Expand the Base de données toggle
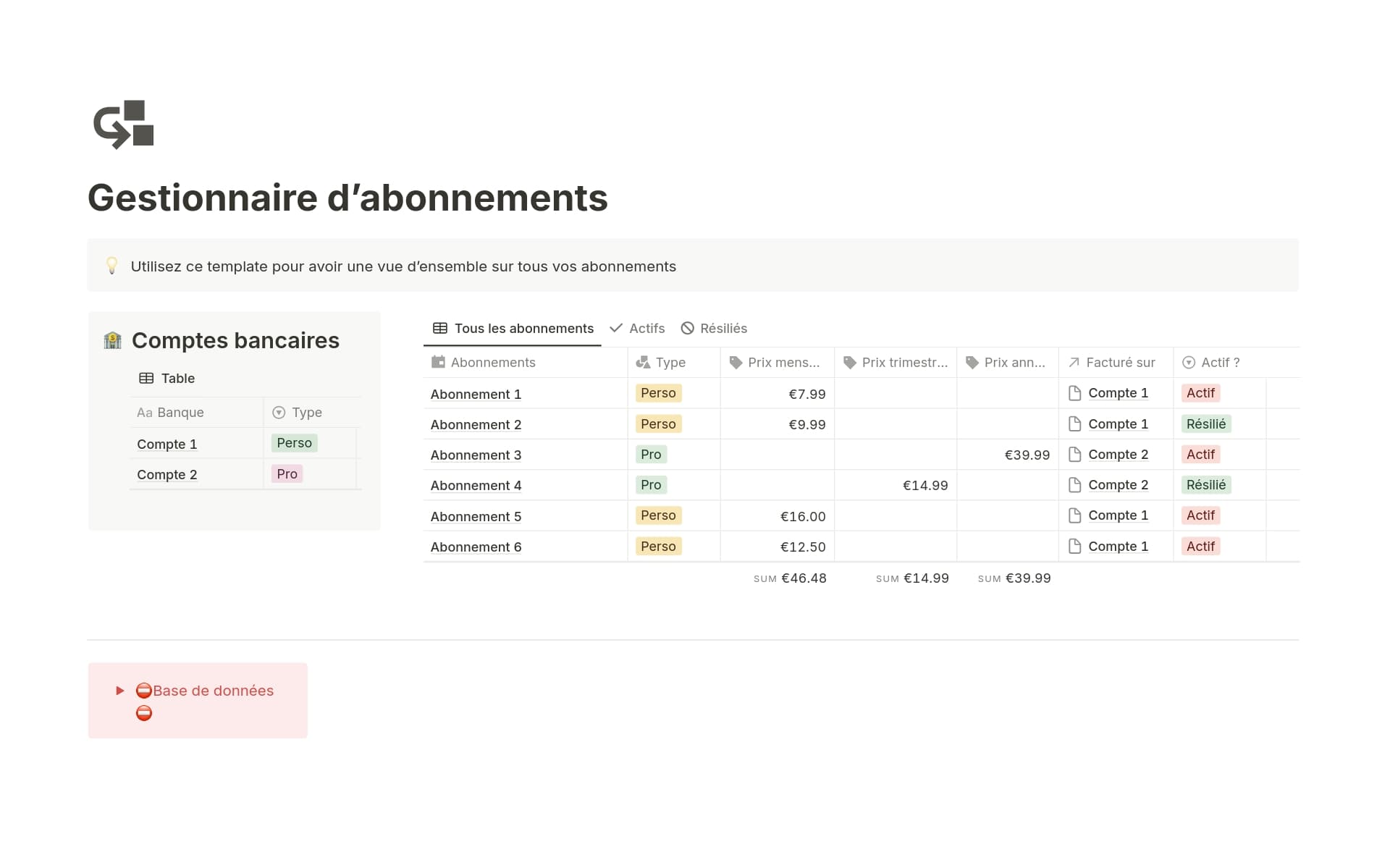The image size is (1390, 868). point(120,691)
